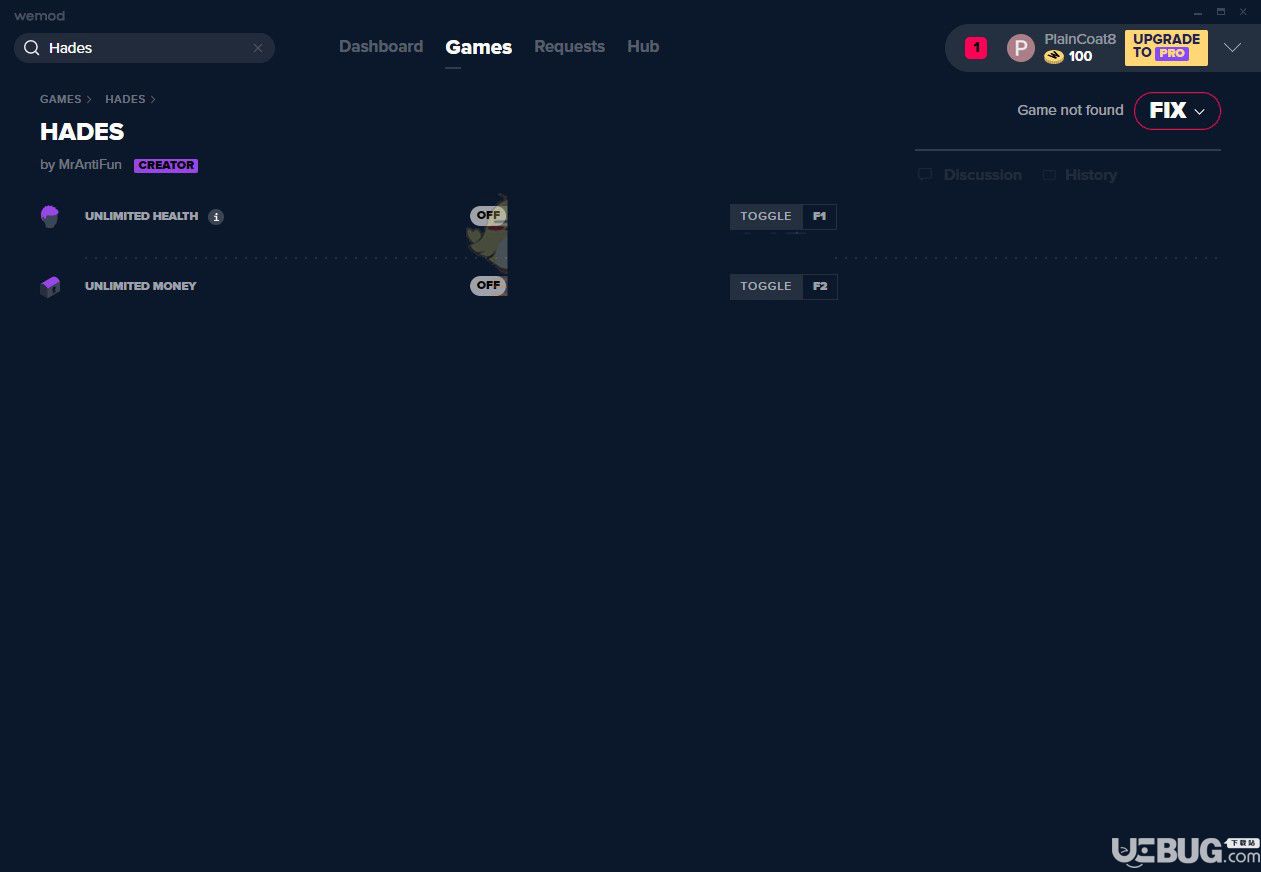Toggle Unlimited Health switch on
The image size is (1261, 872).
tap(488, 215)
